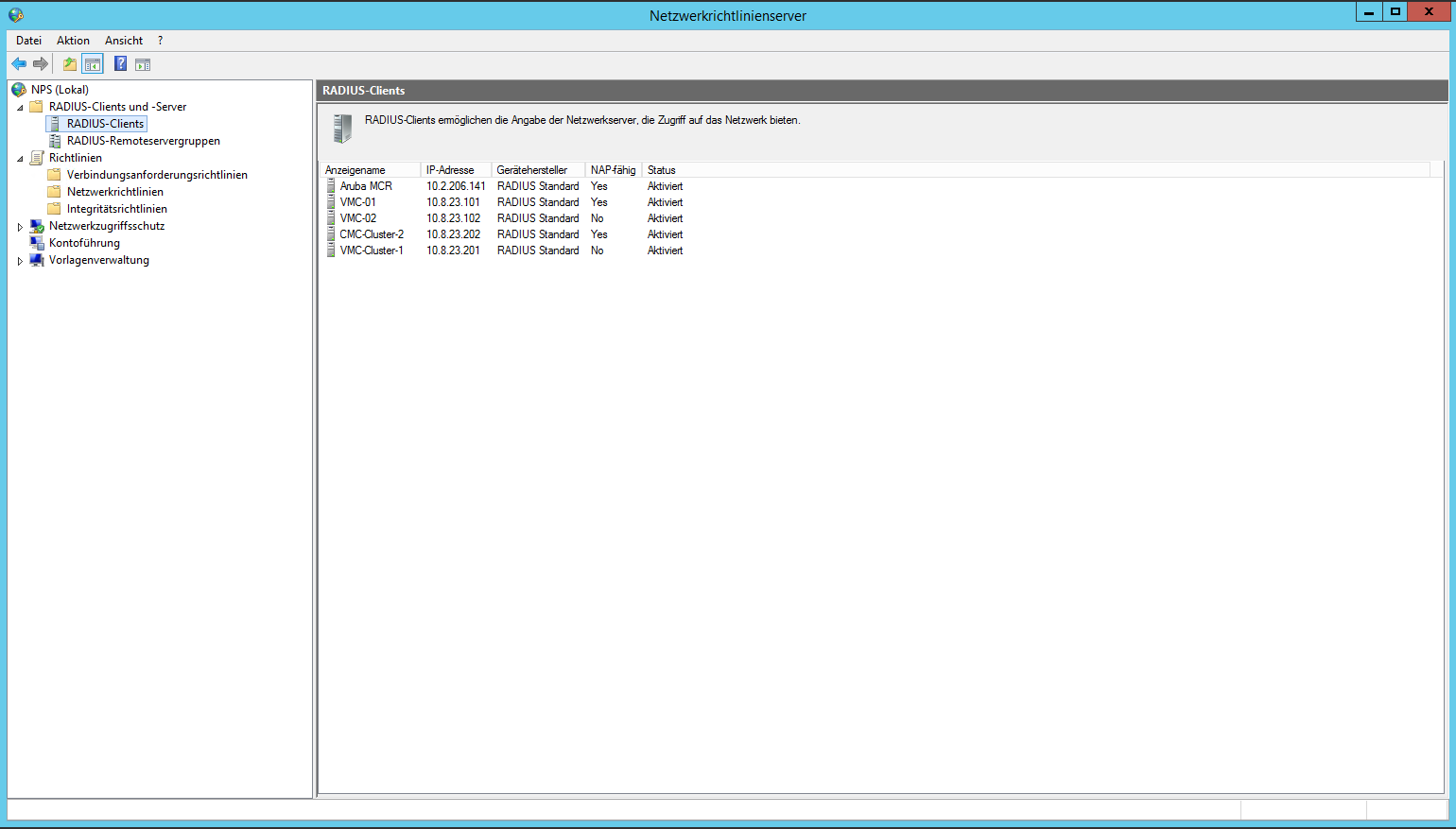Collapse the Richtlinien tree node
This screenshot has height=829, width=1456.
point(20,159)
